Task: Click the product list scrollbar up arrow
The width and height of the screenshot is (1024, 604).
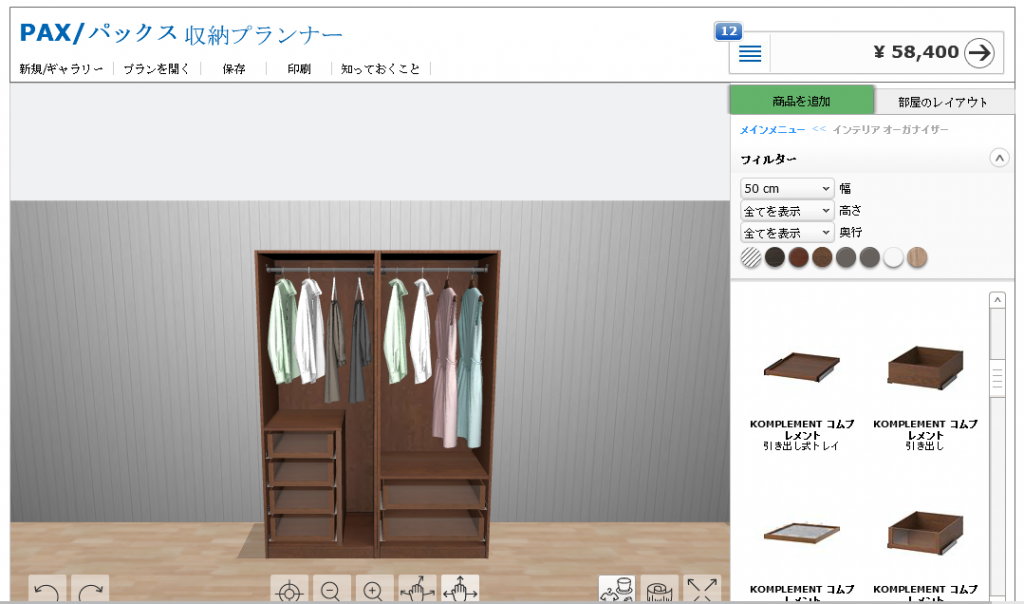Action: click(x=997, y=300)
